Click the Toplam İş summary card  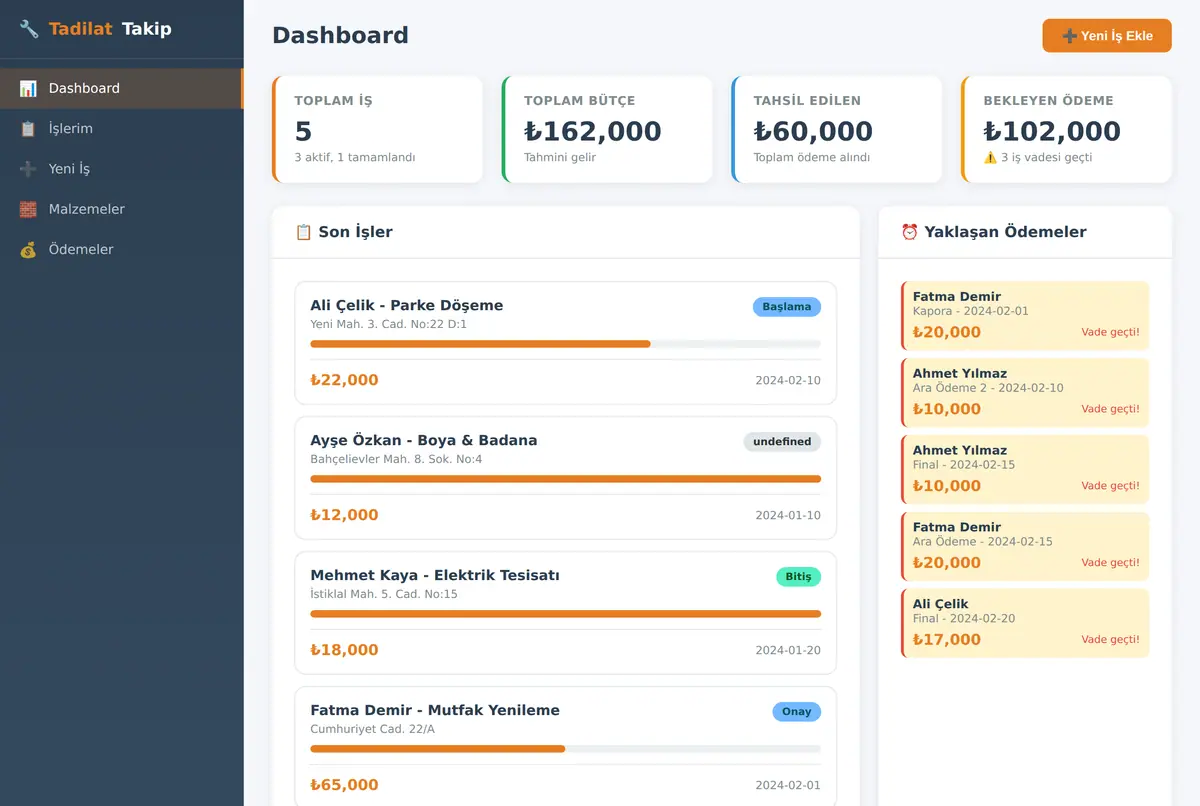click(x=378, y=130)
